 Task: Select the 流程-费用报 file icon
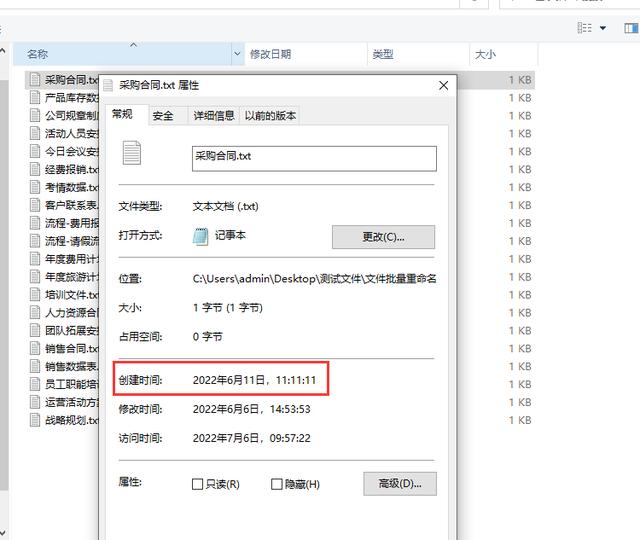point(35,223)
